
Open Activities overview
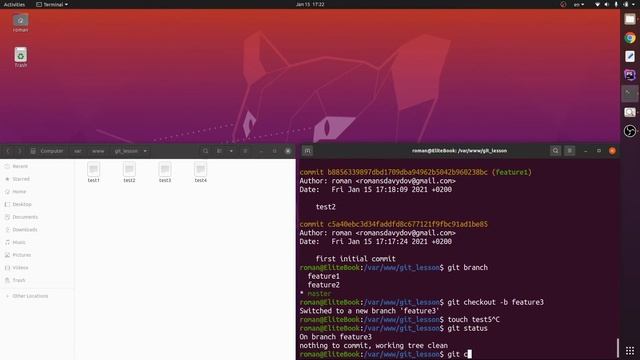point(14,4)
